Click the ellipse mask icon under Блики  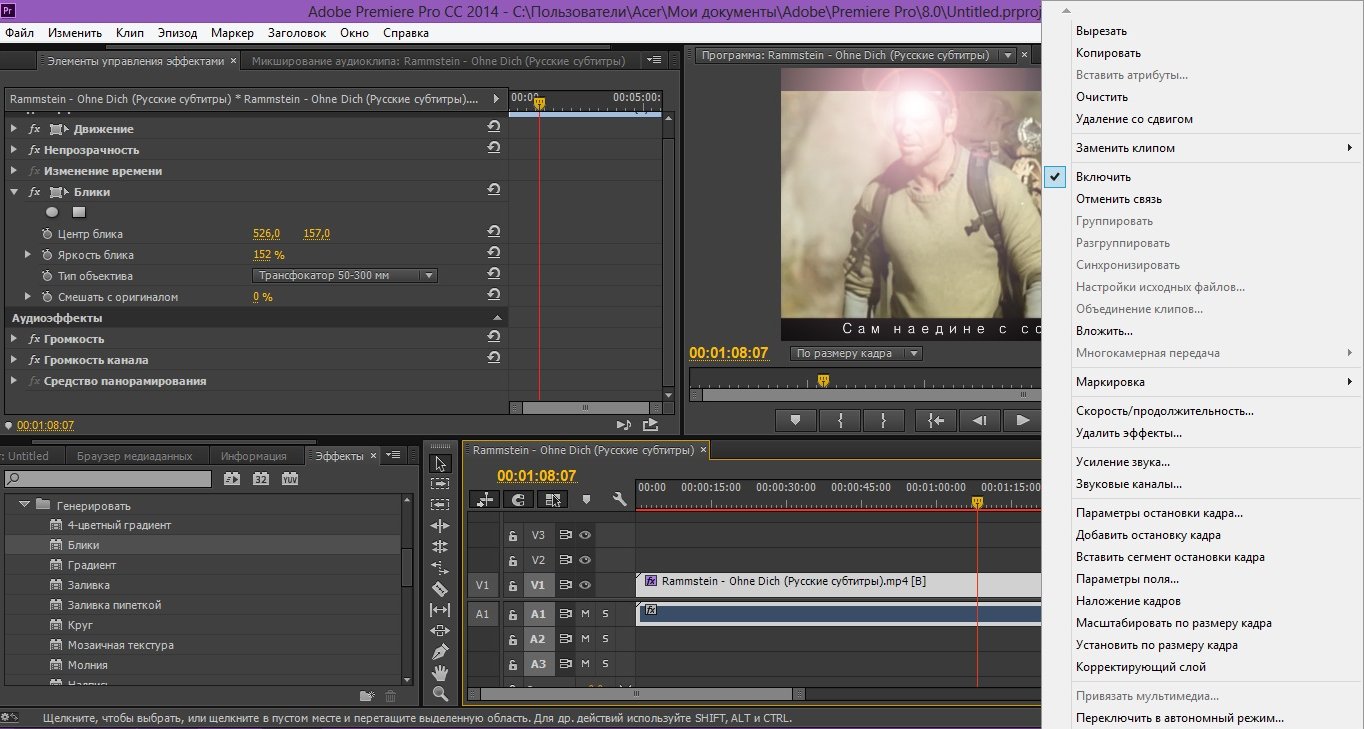click(52, 212)
